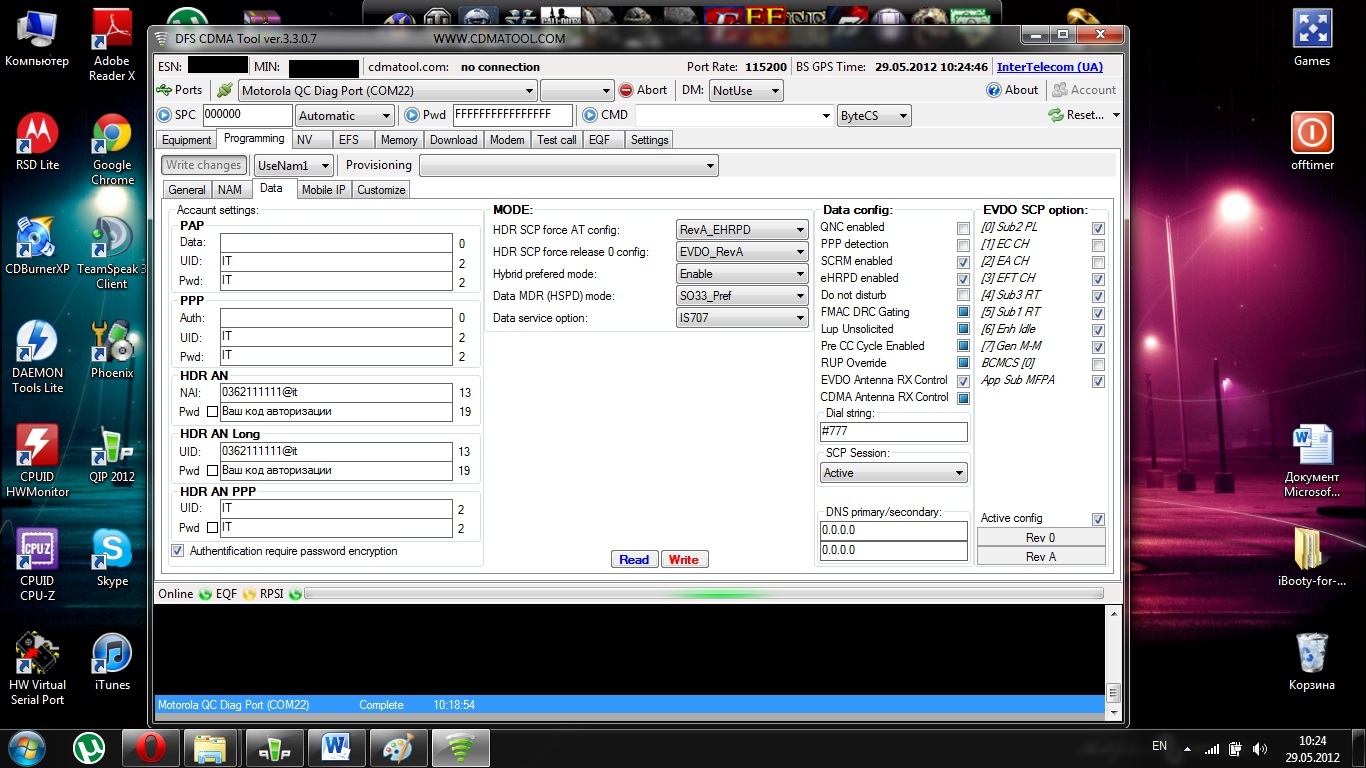1366x768 pixels.
Task: Open the Automatic SPC mode dropdown
Action: [x=345, y=116]
